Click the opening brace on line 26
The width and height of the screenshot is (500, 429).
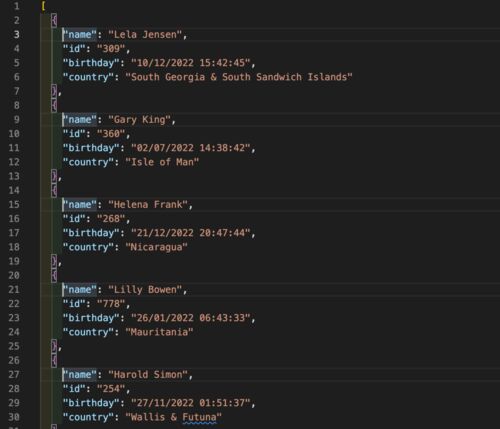(54, 360)
